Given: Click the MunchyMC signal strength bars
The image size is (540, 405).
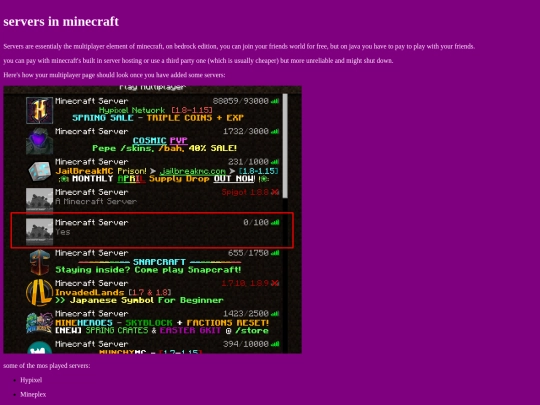Looking at the screenshot, I should [x=275, y=344].
